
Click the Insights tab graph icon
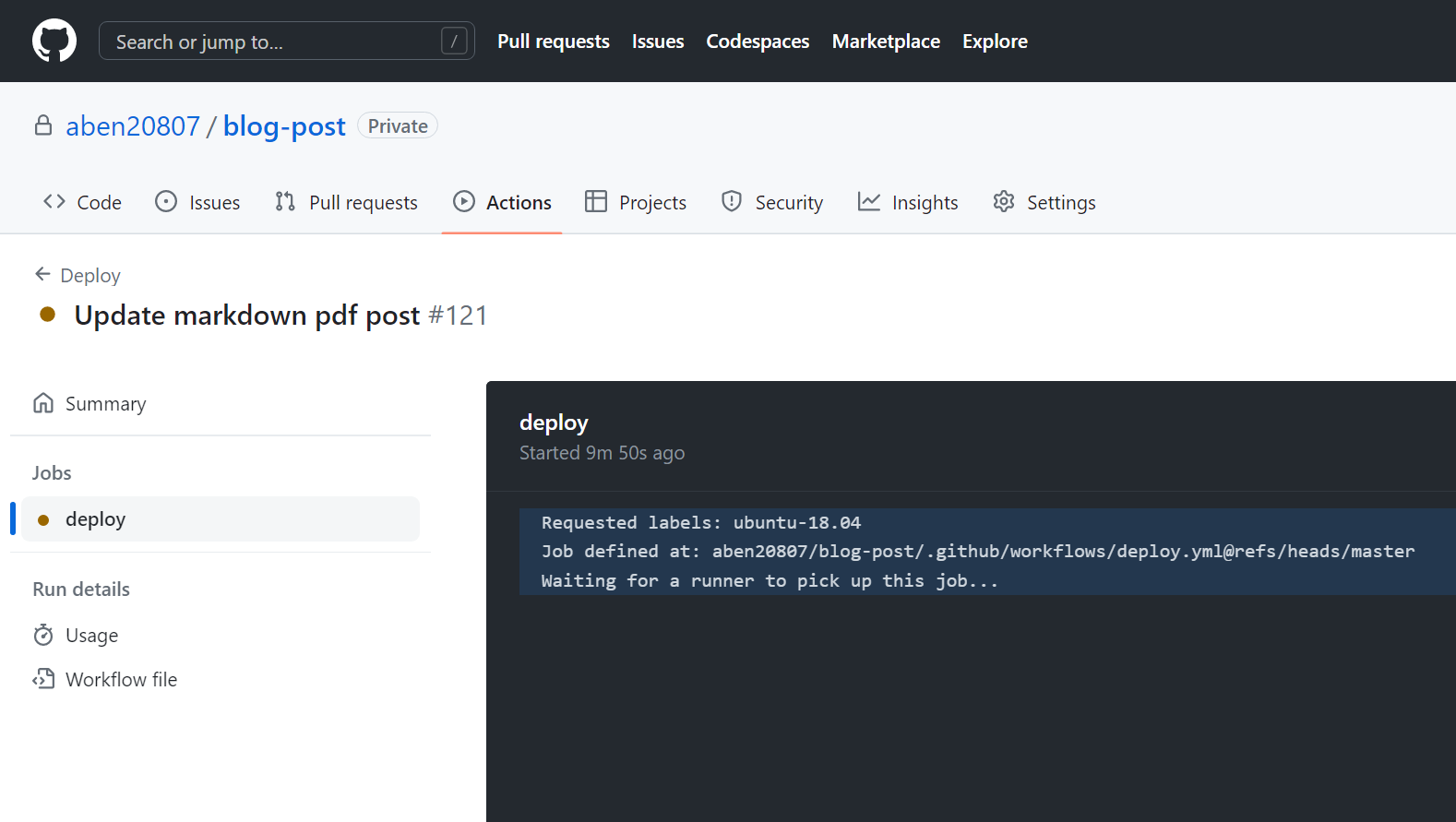pyautogui.click(x=869, y=201)
